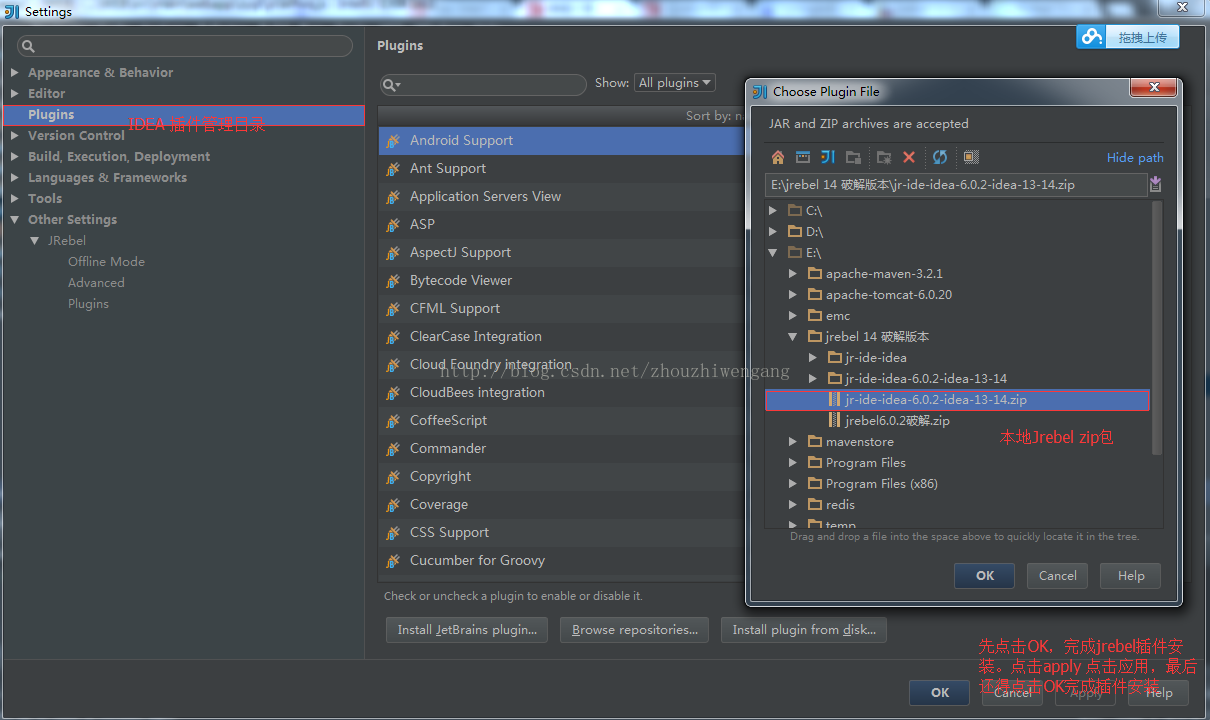
Task: Open Plugins page under JRebel
Action: [x=88, y=303]
